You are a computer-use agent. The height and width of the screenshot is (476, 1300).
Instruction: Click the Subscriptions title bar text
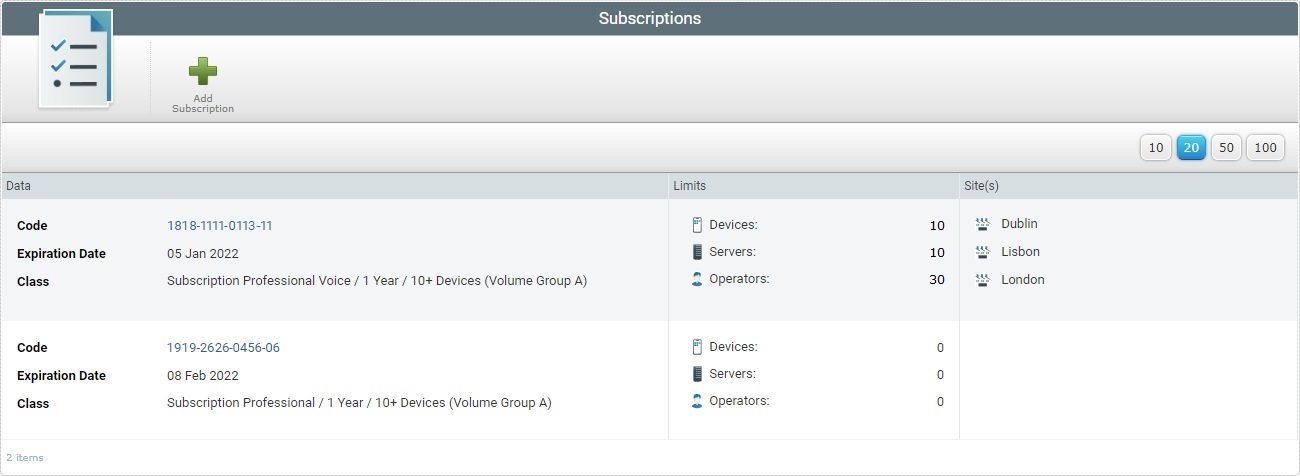click(x=650, y=18)
